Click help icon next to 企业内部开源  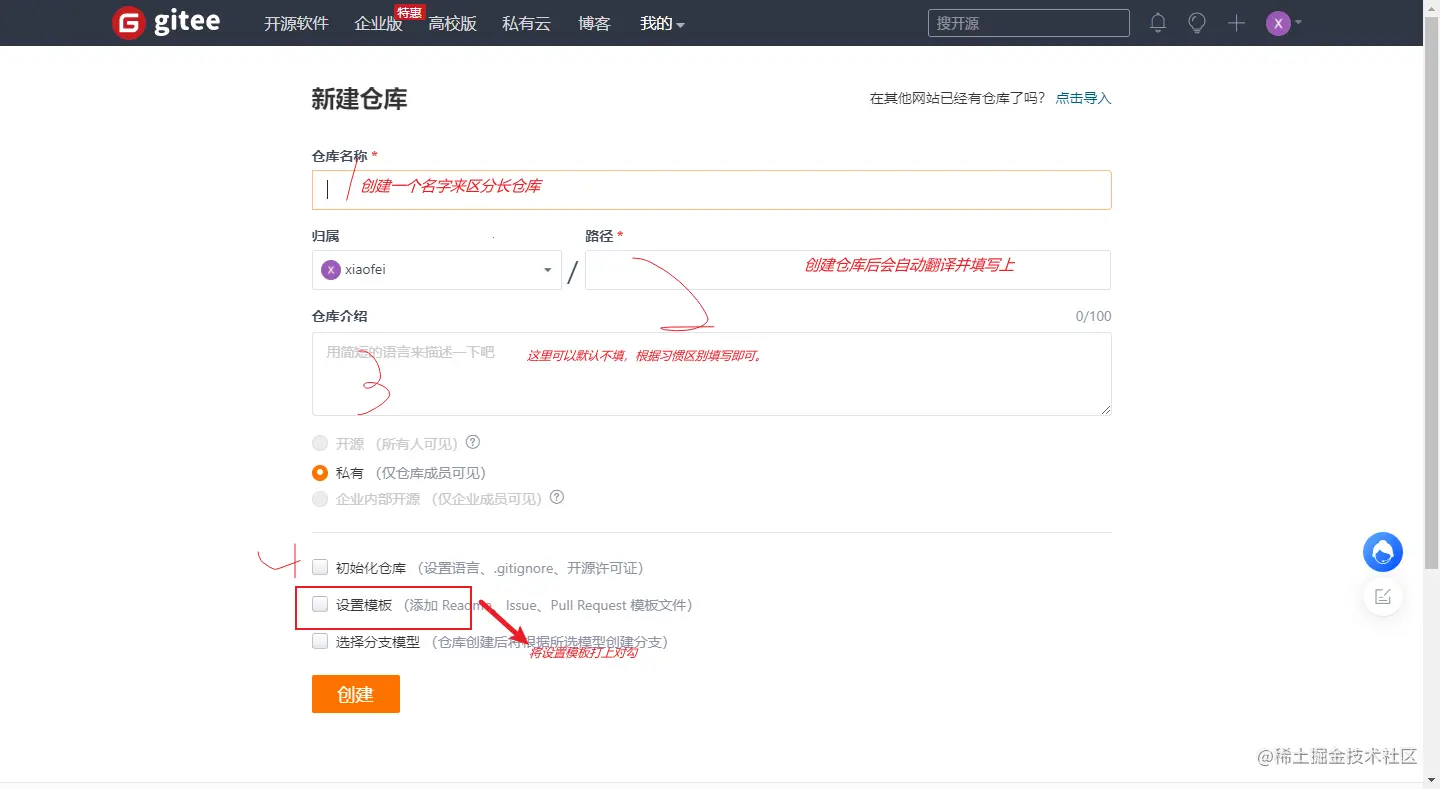(557, 497)
